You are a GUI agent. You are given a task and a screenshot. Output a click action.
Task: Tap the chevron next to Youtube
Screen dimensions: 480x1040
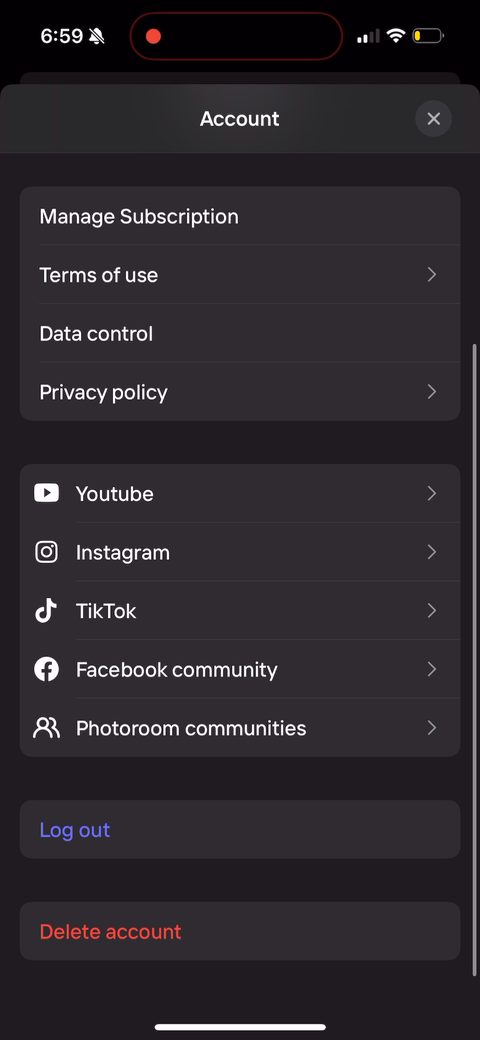click(x=432, y=493)
